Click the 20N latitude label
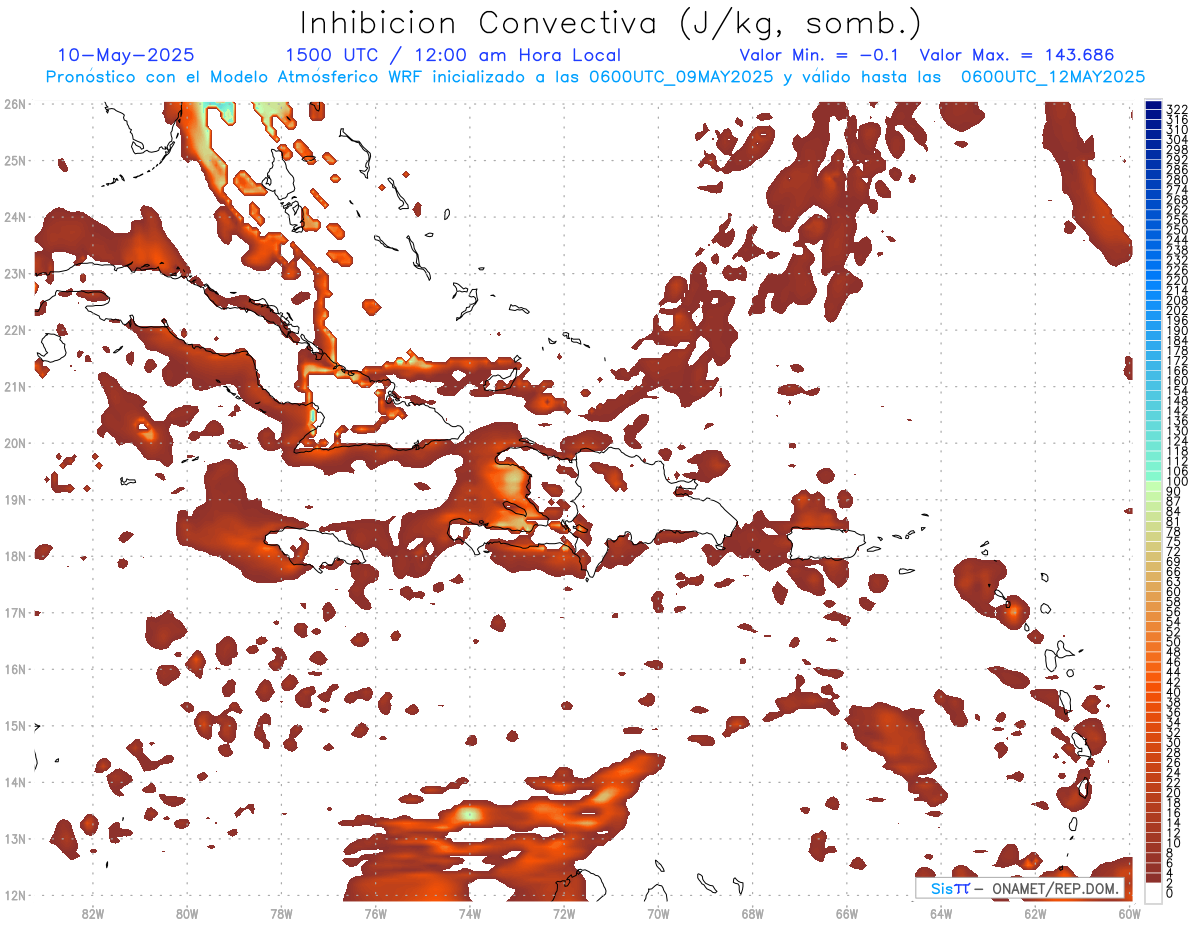The image size is (1200, 927). pos(15,443)
